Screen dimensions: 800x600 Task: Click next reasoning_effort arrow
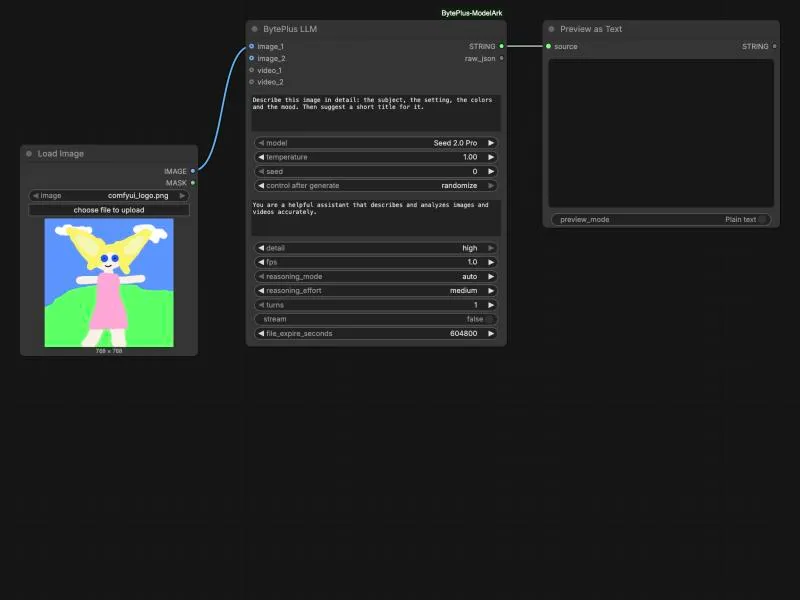click(491, 291)
